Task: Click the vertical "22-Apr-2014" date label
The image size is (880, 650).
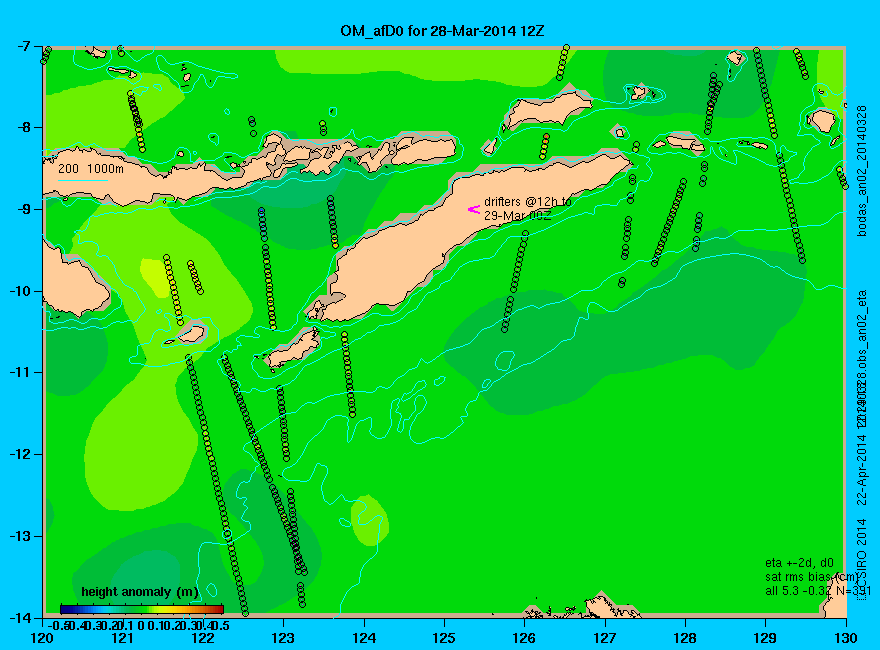Action: coord(862,469)
